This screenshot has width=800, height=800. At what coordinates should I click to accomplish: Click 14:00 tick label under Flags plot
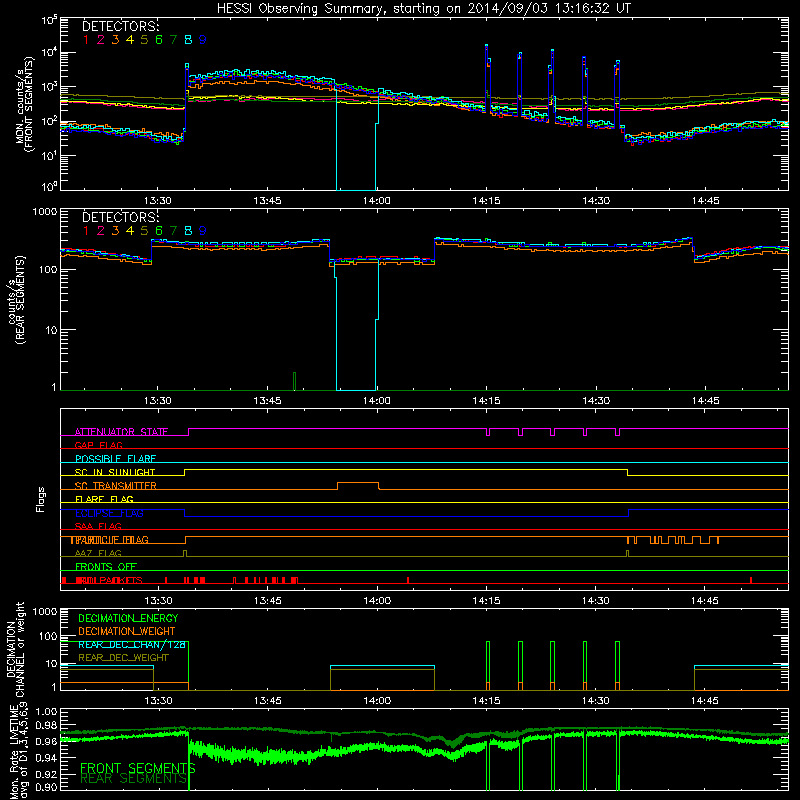[x=377, y=601]
